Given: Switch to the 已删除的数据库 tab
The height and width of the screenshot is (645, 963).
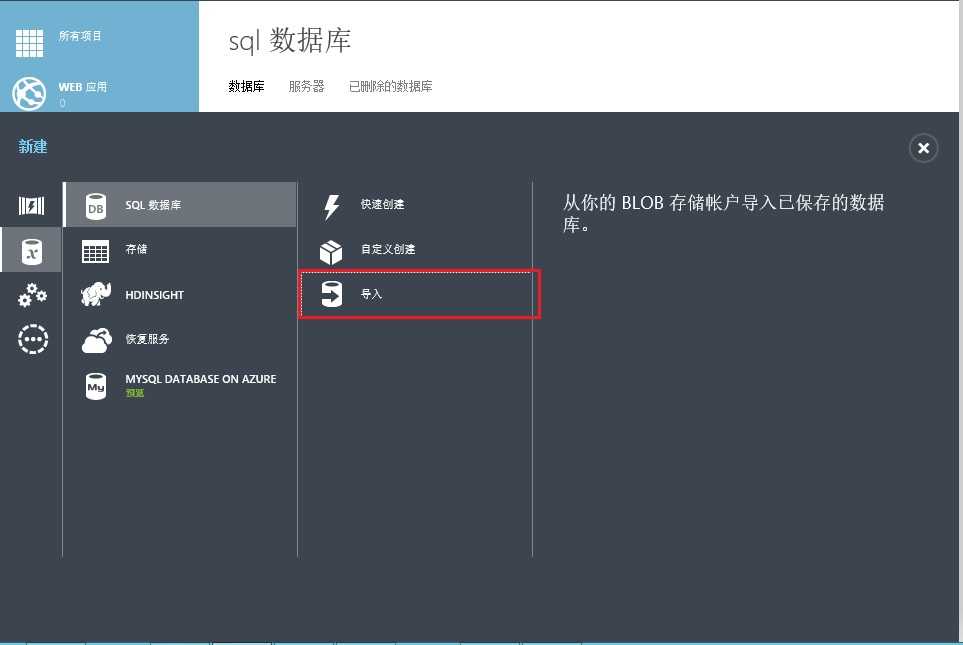Looking at the screenshot, I should pos(391,87).
